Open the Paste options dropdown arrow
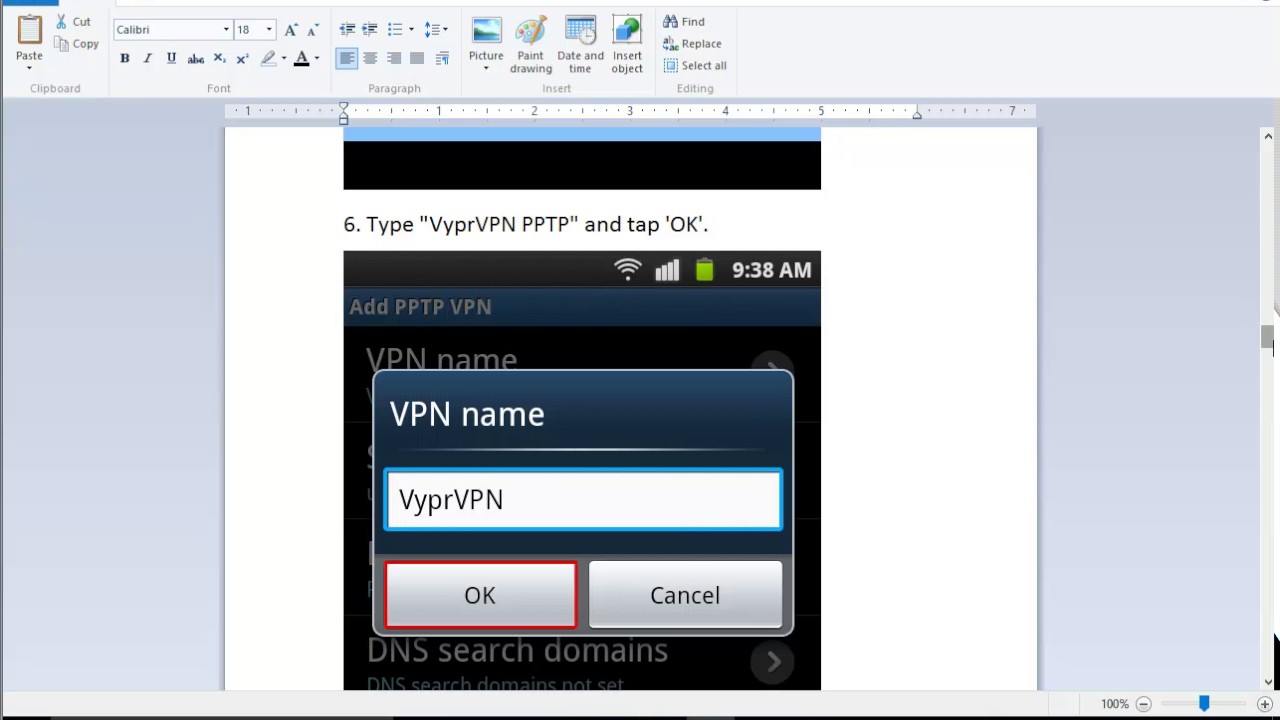 coord(29,68)
